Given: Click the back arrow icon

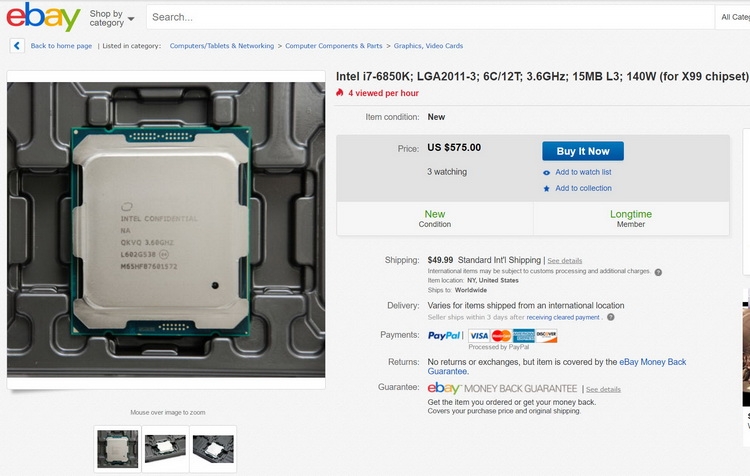Looking at the screenshot, I should click(17, 46).
